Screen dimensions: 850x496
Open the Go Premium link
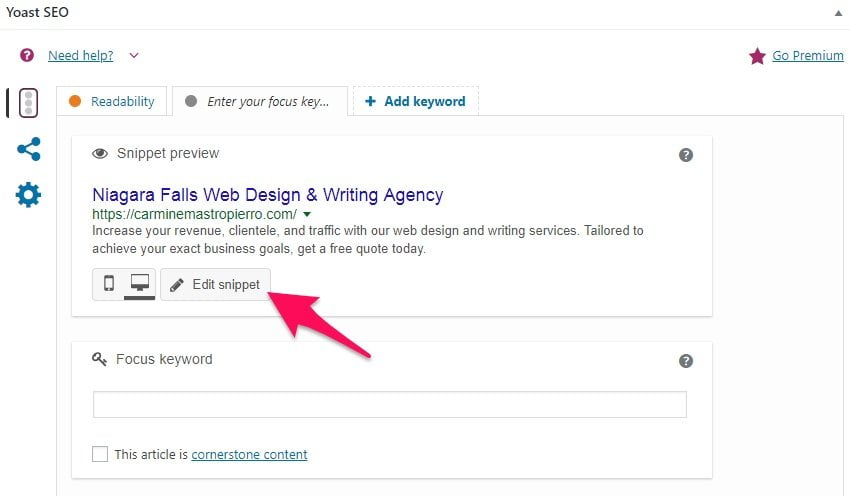pyautogui.click(x=808, y=55)
